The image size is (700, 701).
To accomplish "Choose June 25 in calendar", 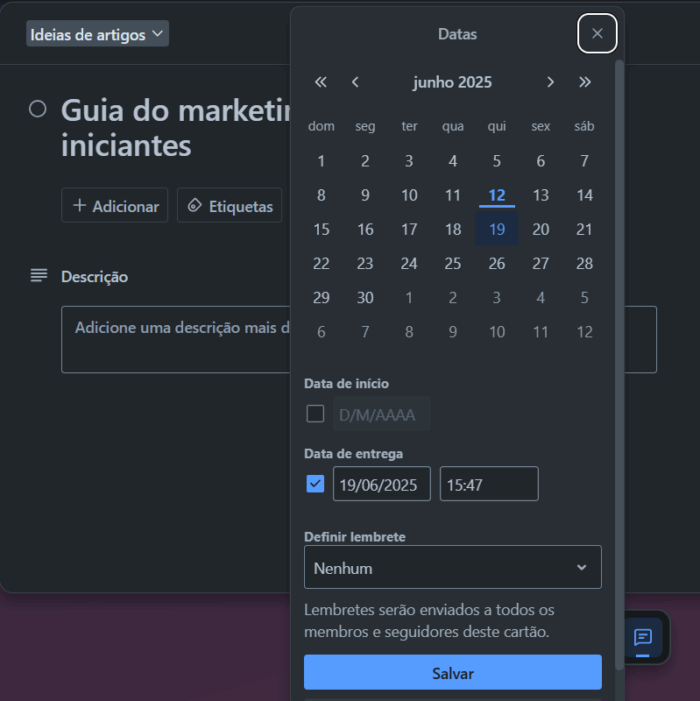I will pos(453,264).
